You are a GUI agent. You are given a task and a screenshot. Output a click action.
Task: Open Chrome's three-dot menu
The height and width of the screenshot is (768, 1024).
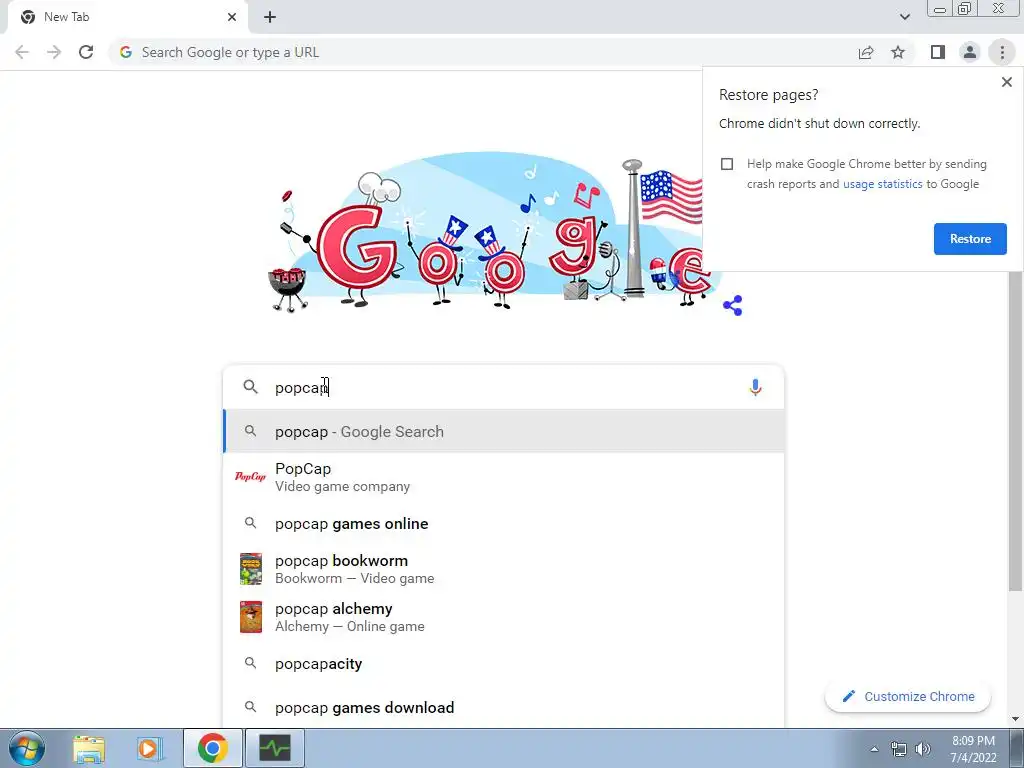point(1002,52)
